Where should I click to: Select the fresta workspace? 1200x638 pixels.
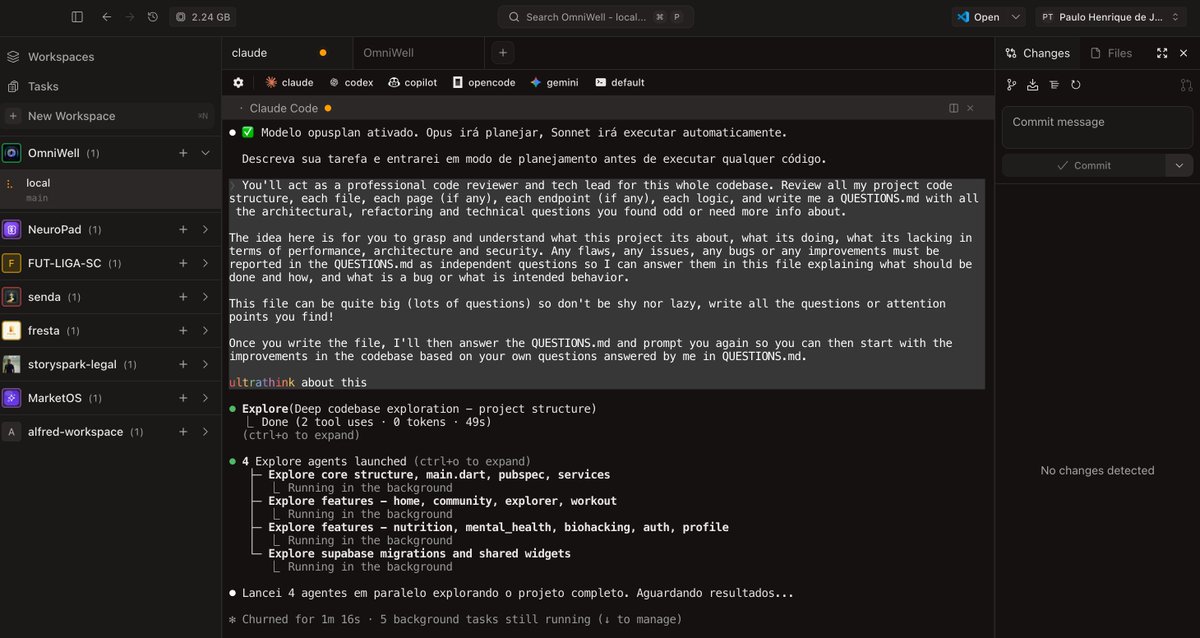pos(45,330)
